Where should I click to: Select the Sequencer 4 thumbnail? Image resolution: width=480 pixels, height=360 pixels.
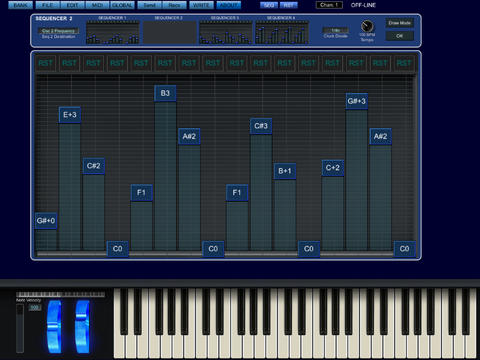pos(282,32)
